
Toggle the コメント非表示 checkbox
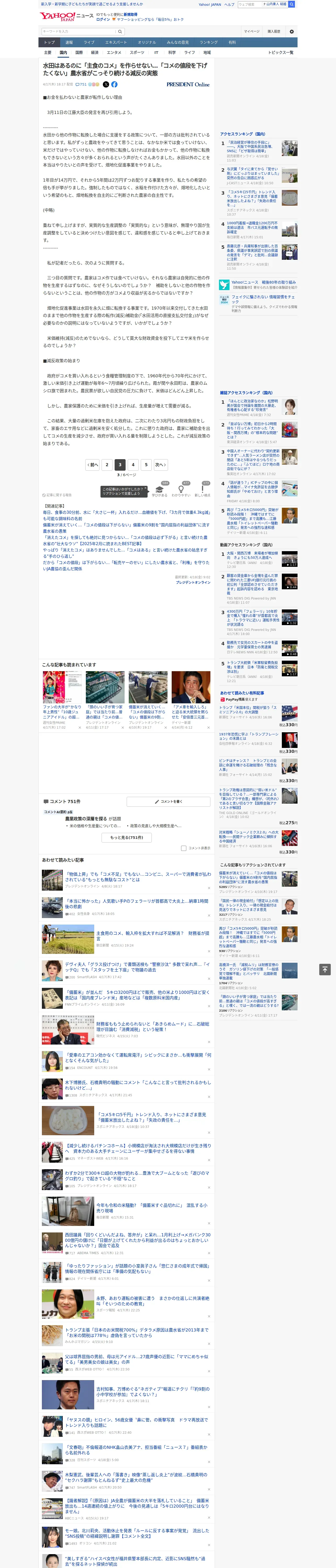click(x=183, y=848)
